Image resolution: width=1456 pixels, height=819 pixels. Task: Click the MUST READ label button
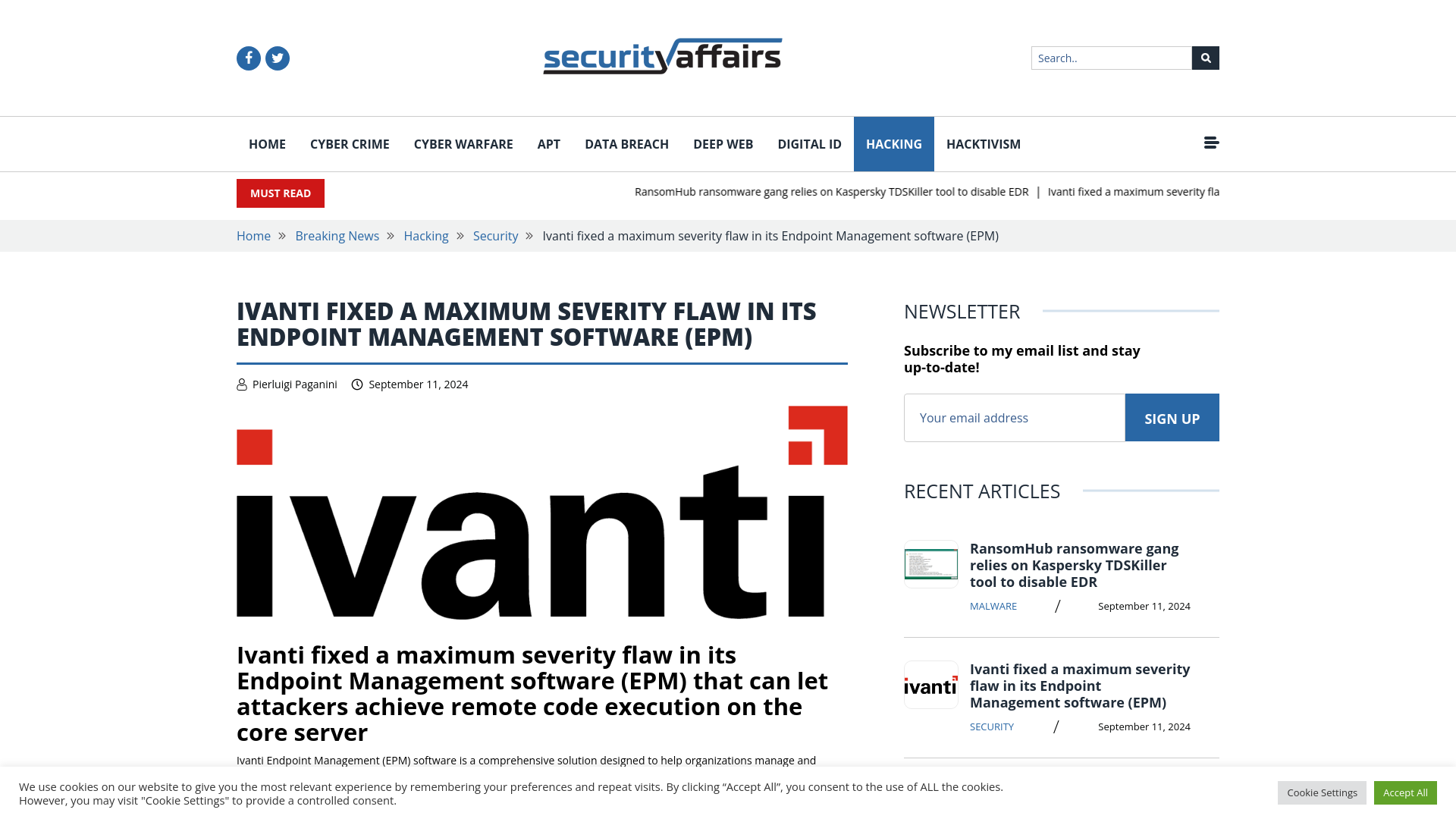coord(280,193)
